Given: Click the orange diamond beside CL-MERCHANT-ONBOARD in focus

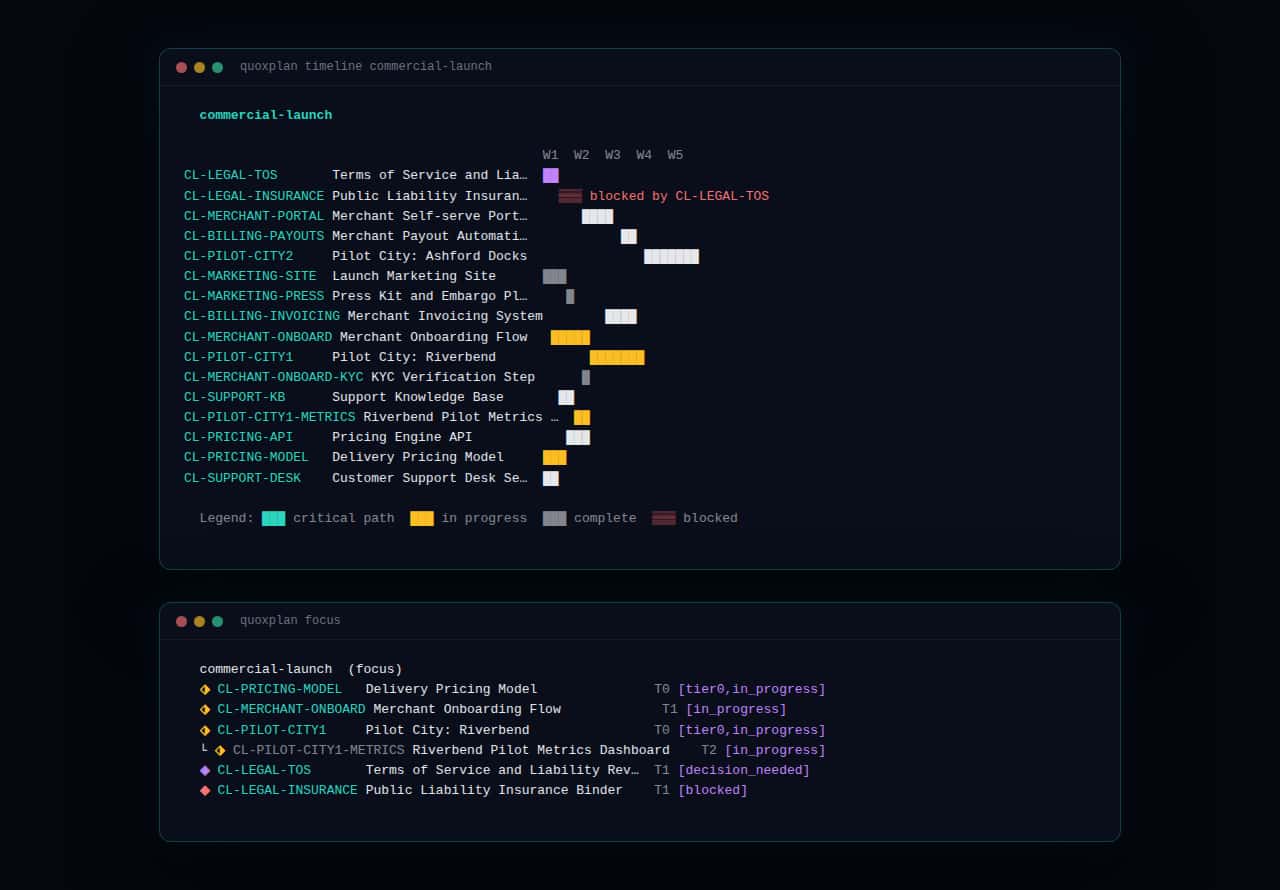Looking at the screenshot, I should [205, 709].
